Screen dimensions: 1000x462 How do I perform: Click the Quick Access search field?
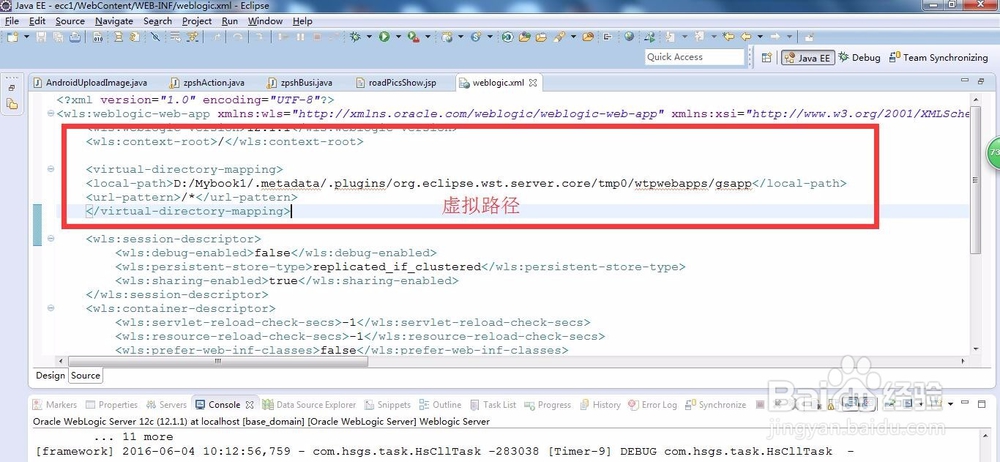695,57
